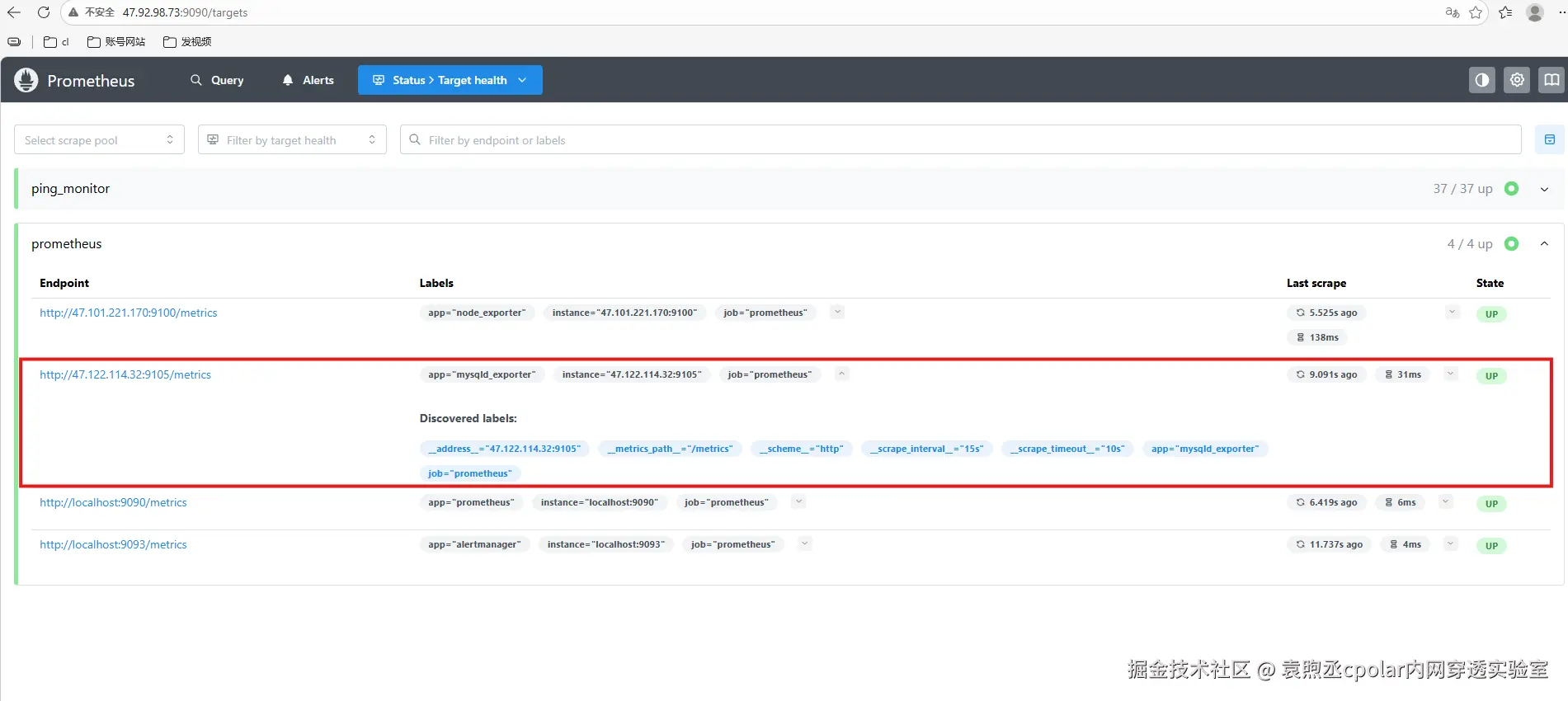Open the Select scrape pool dropdown
1568x701 pixels.
pos(99,140)
